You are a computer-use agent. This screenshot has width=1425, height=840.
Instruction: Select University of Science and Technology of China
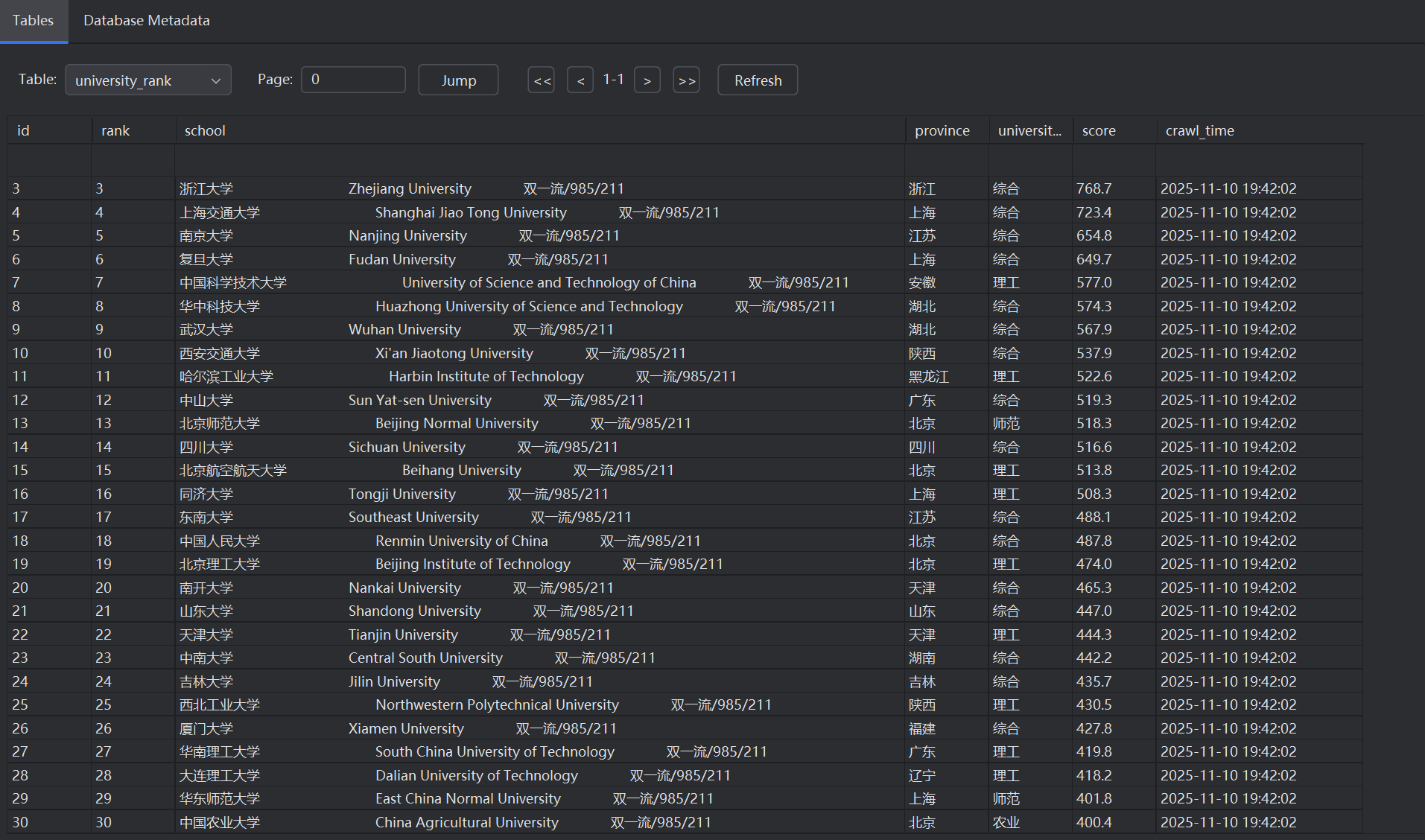tap(540, 282)
